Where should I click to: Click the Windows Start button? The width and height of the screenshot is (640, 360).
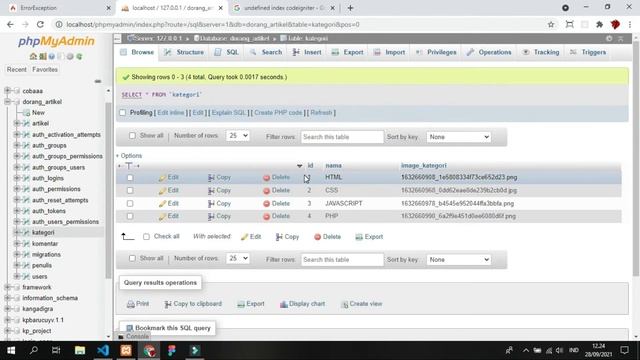coord(11,350)
